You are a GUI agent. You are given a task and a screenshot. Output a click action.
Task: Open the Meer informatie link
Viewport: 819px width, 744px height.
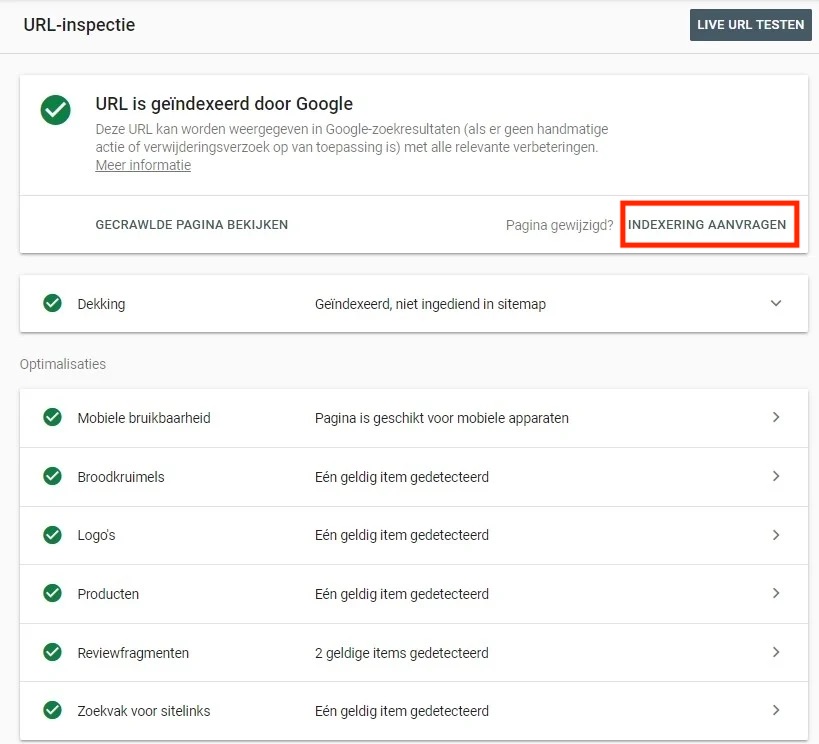[143, 165]
